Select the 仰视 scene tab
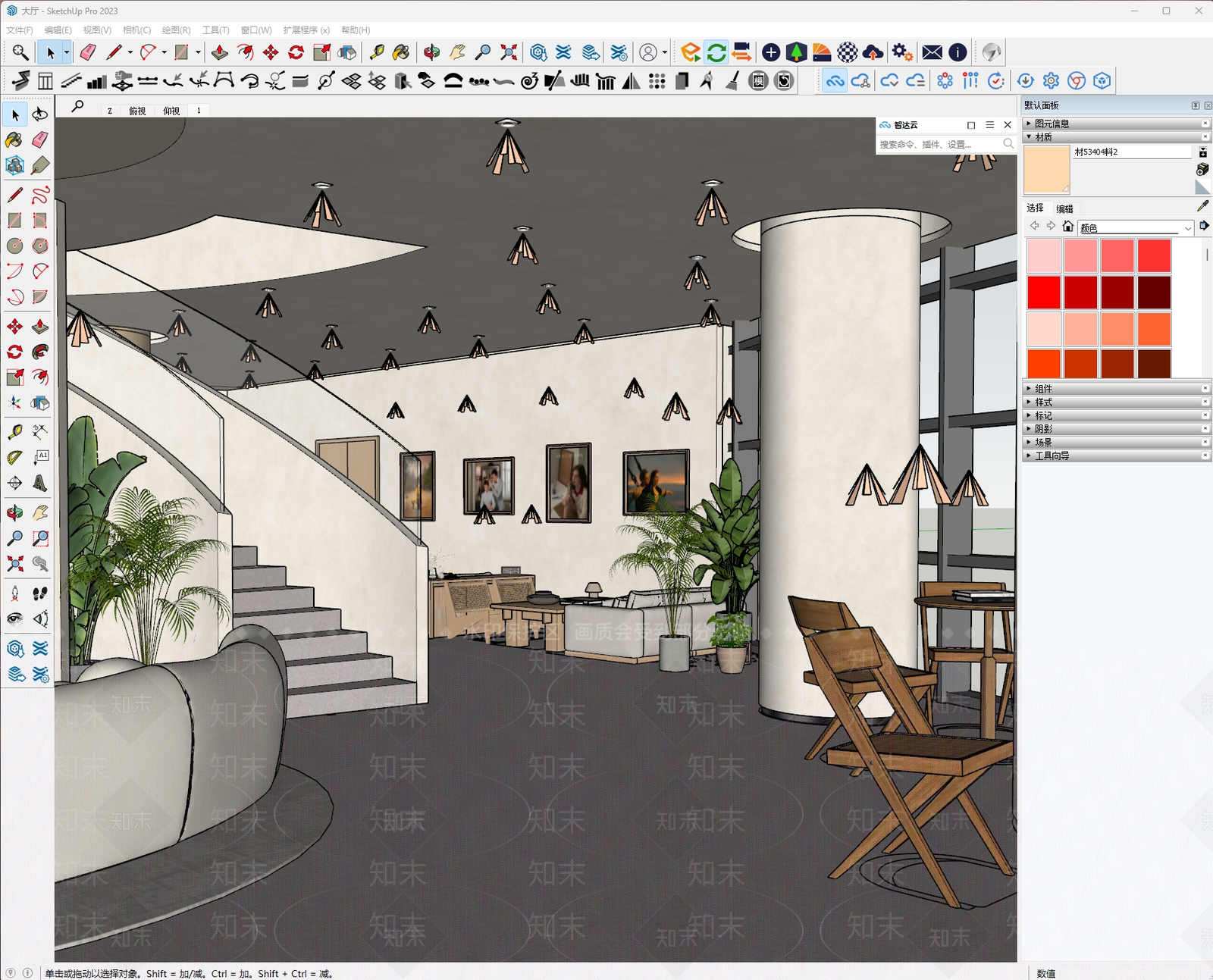Image resolution: width=1213 pixels, height=980 pixels. pos(172,111)
